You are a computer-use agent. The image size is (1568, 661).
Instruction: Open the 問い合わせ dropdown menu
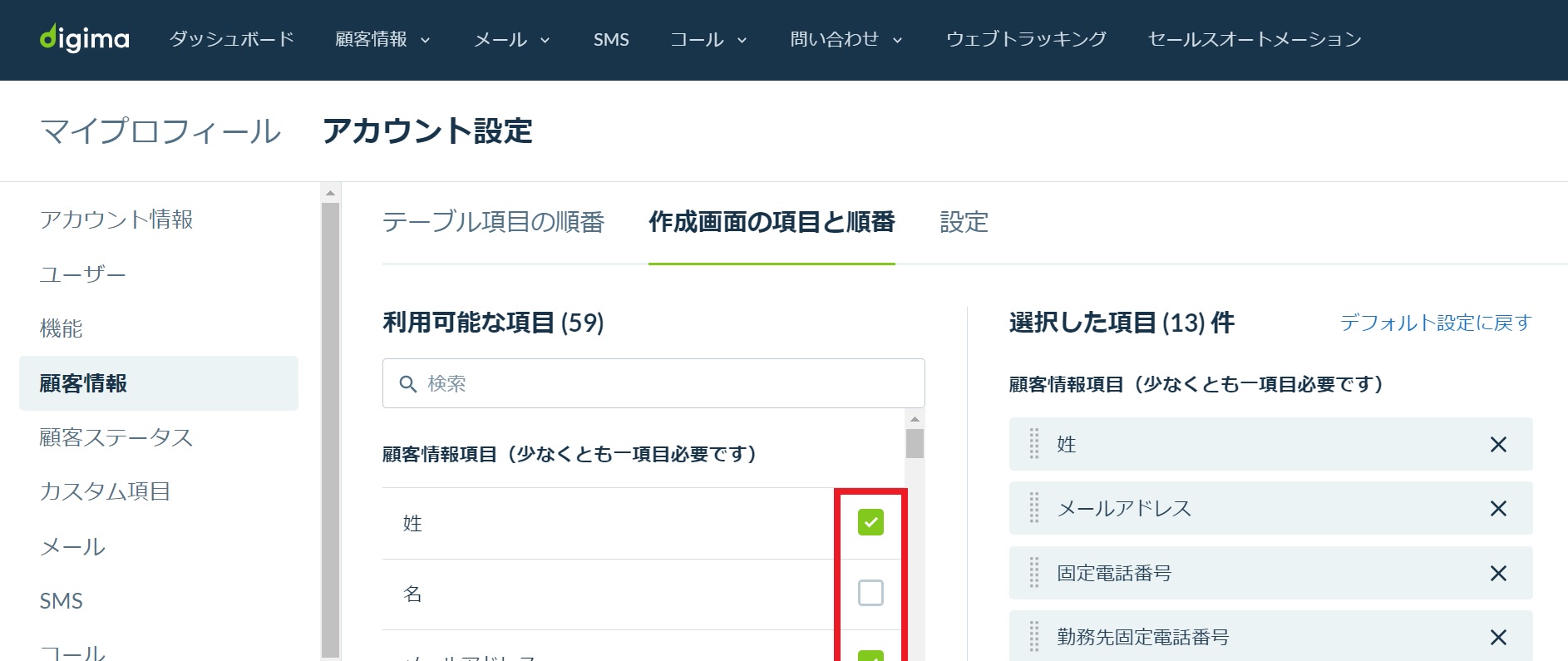(846, 39)
